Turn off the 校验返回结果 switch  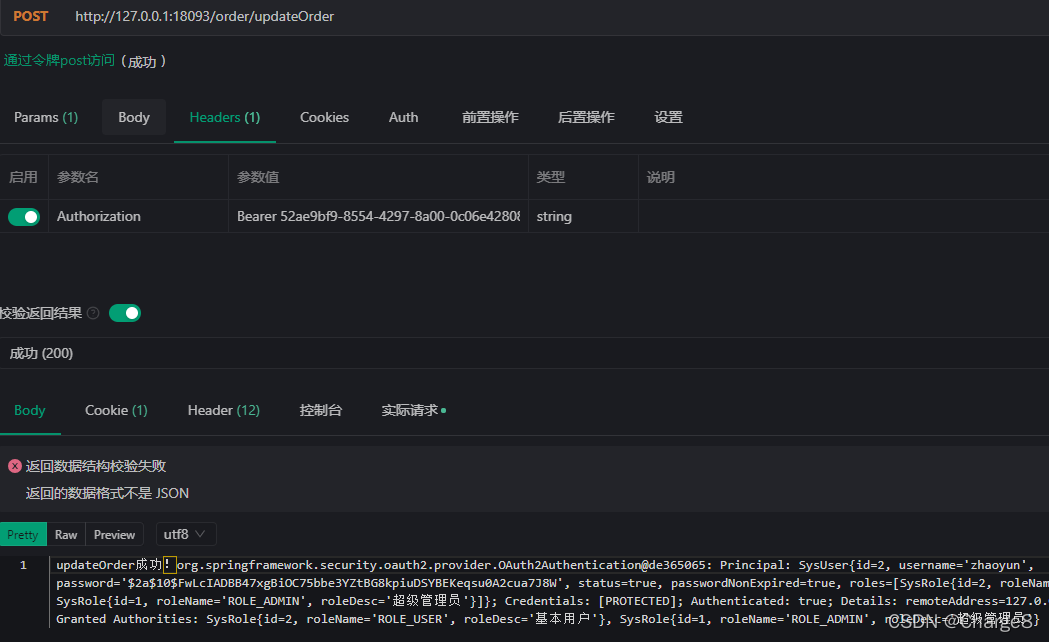[x=125, y=313]
